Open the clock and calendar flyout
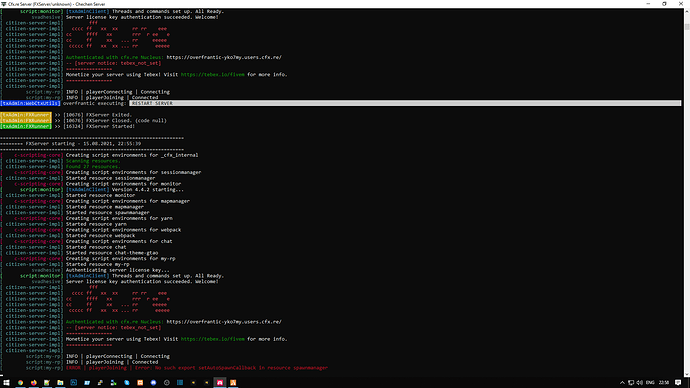This screenshot has width=690, height=388. pos(664,383)
